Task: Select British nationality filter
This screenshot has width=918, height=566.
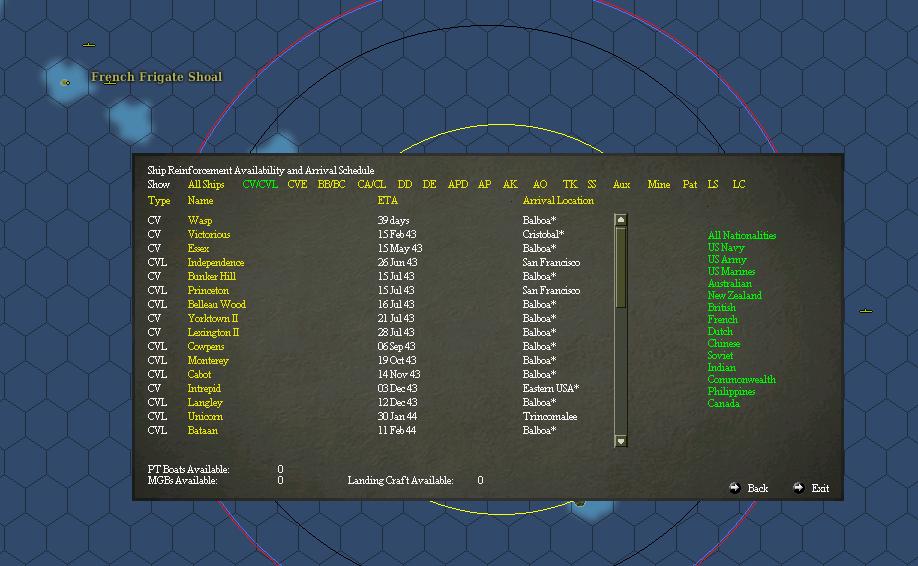Action: point(721,307)
